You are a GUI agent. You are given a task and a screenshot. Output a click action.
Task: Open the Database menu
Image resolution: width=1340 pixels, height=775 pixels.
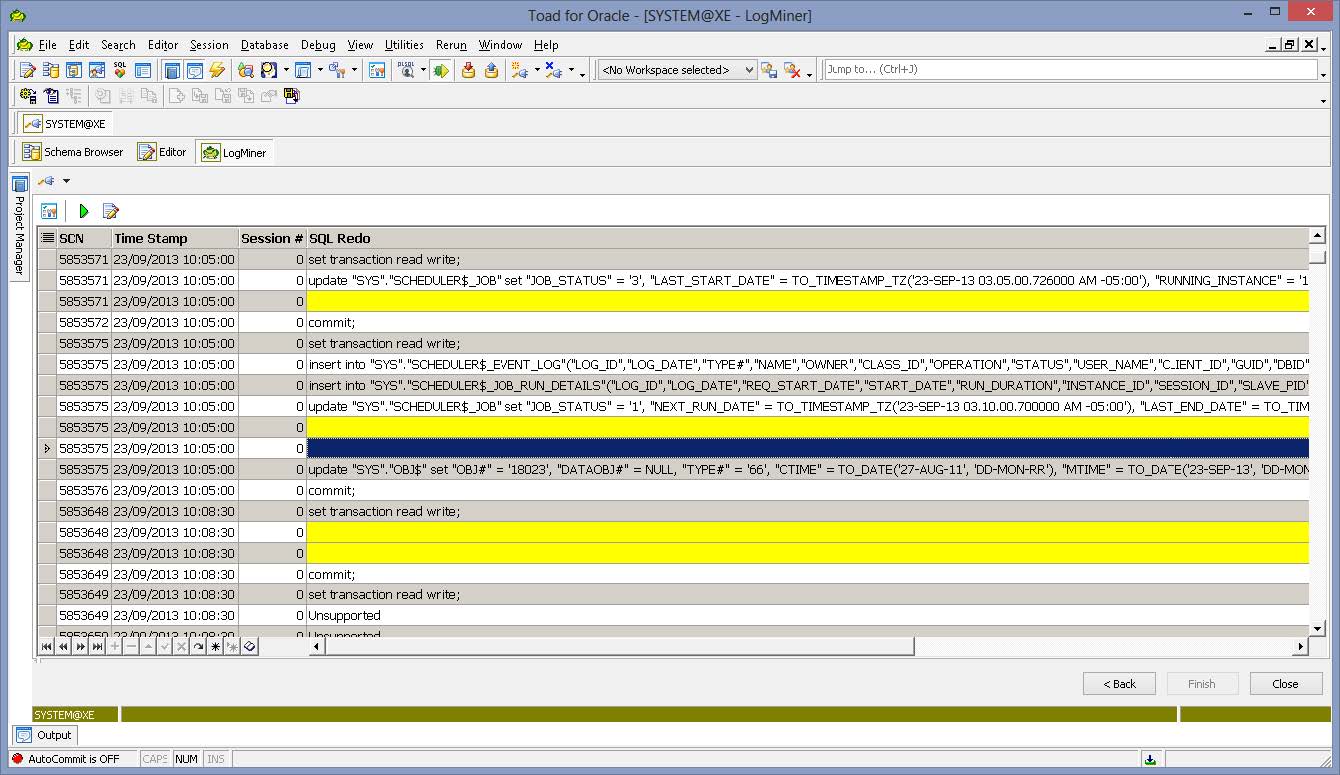tap(265, 45)
